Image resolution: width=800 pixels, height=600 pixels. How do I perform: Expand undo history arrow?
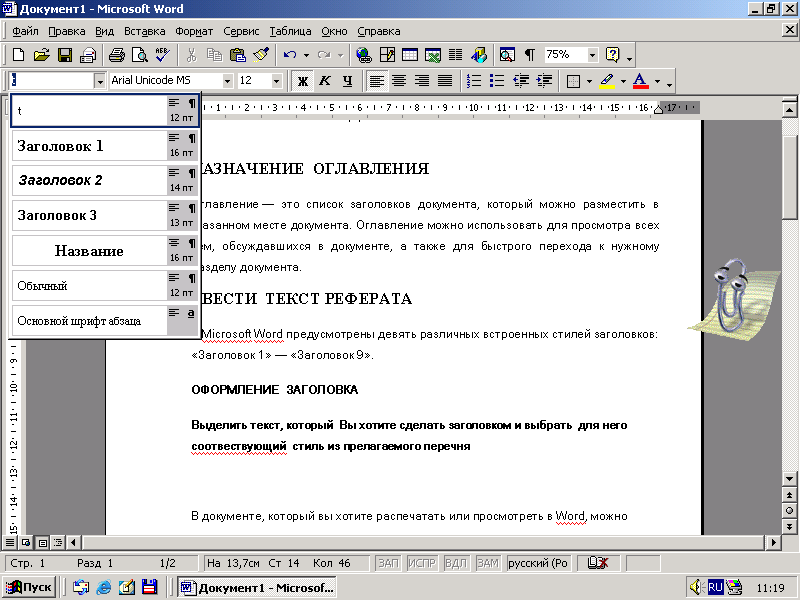pos(306,55)
